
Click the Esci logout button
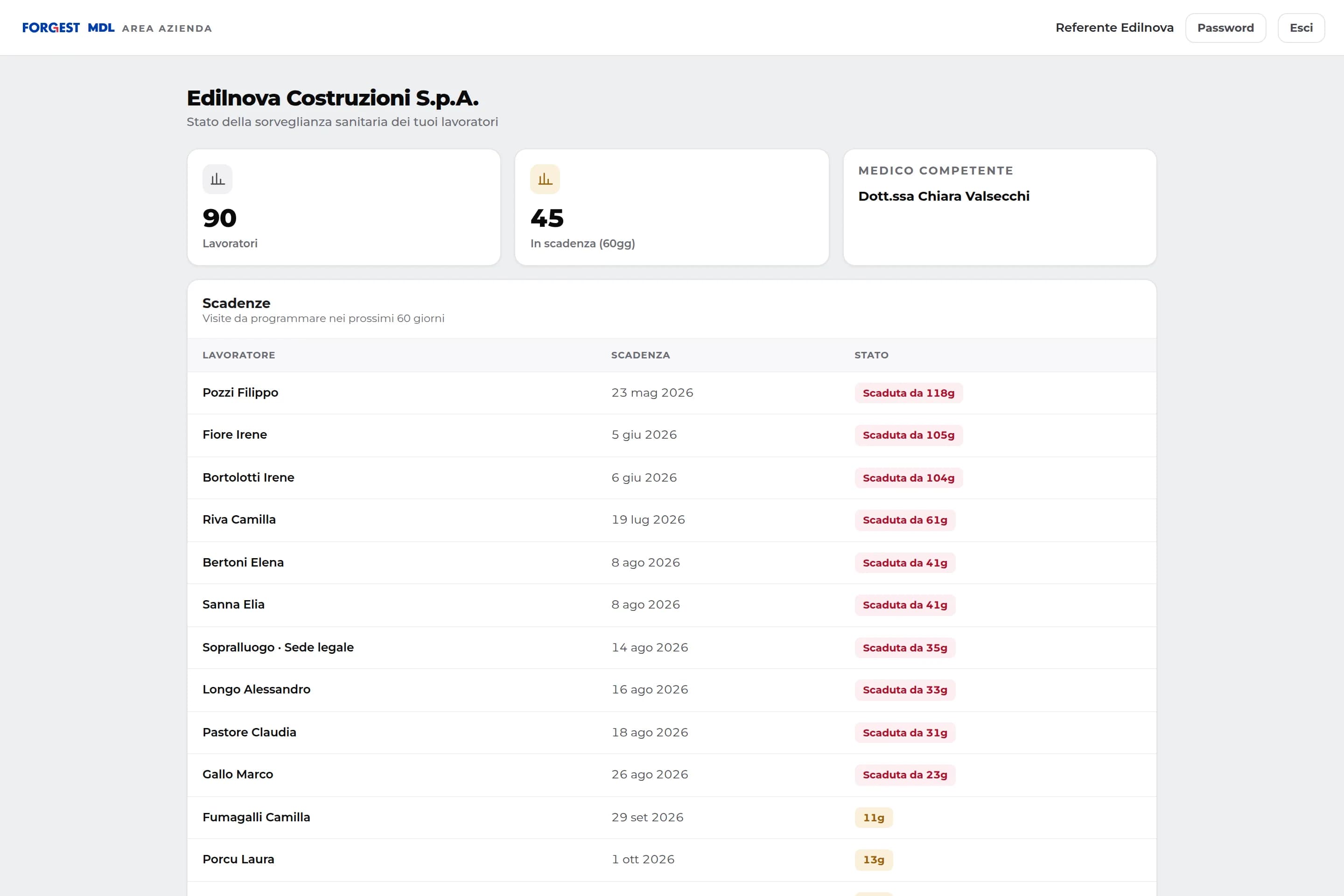tap(1301, 28)
